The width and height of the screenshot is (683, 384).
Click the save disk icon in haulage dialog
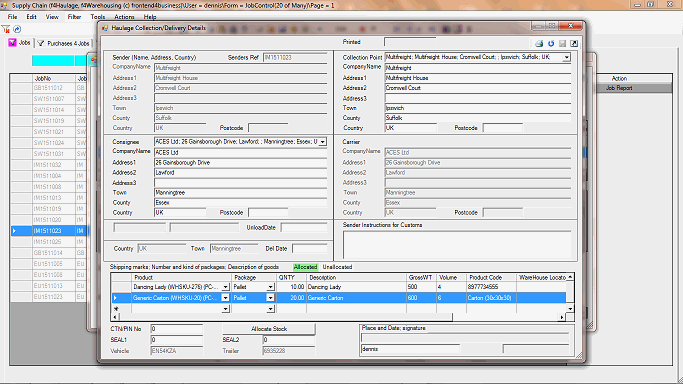(x=562, y=44)
